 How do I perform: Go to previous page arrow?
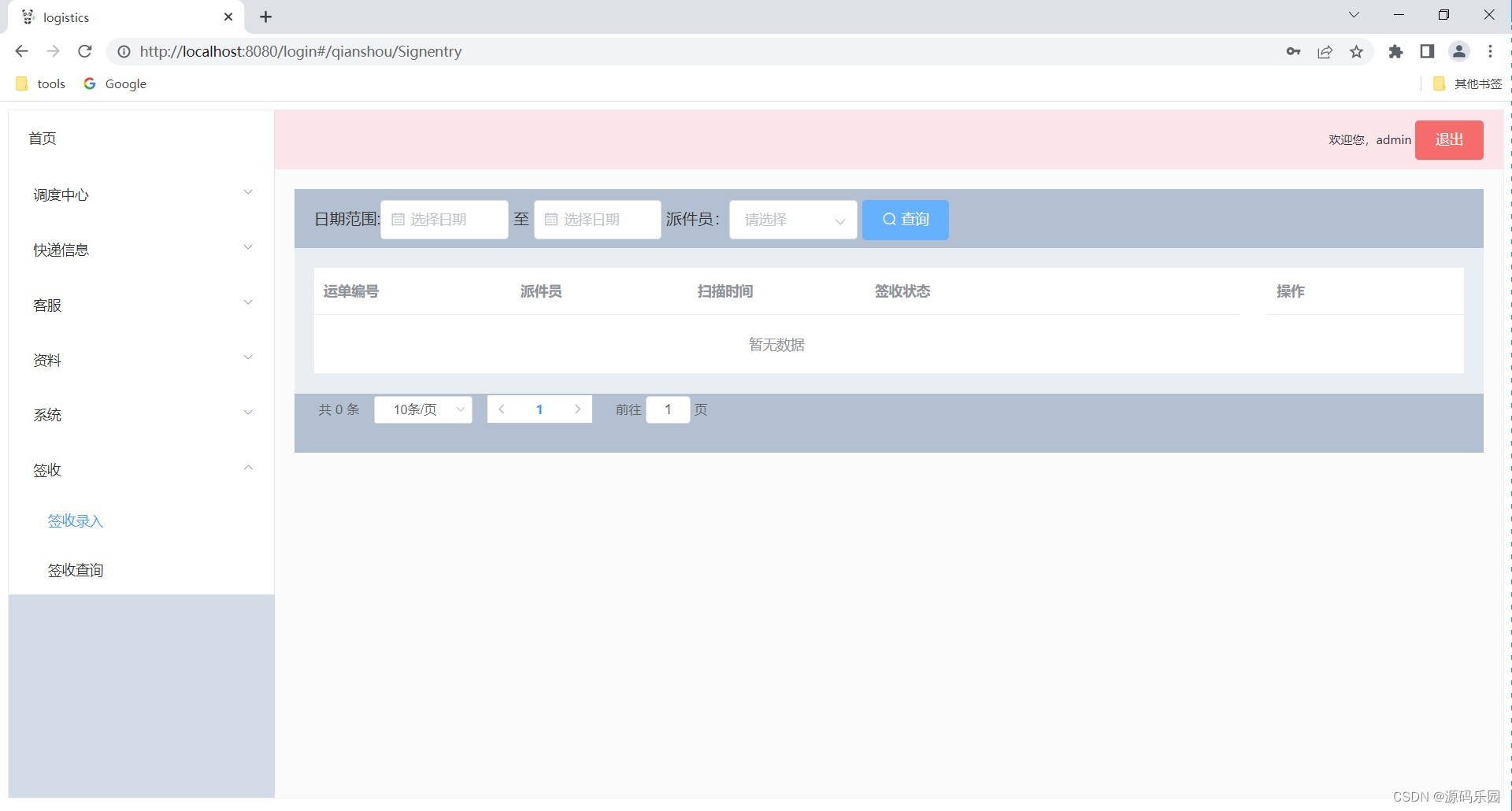point(502,409)
